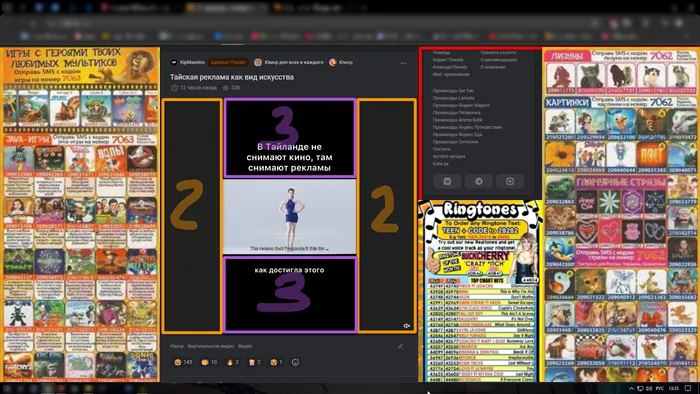The height and width of the screenshot is (394, 700).
Task: Switch РУС keyboard language indicator
Action: tap(659, 389)
